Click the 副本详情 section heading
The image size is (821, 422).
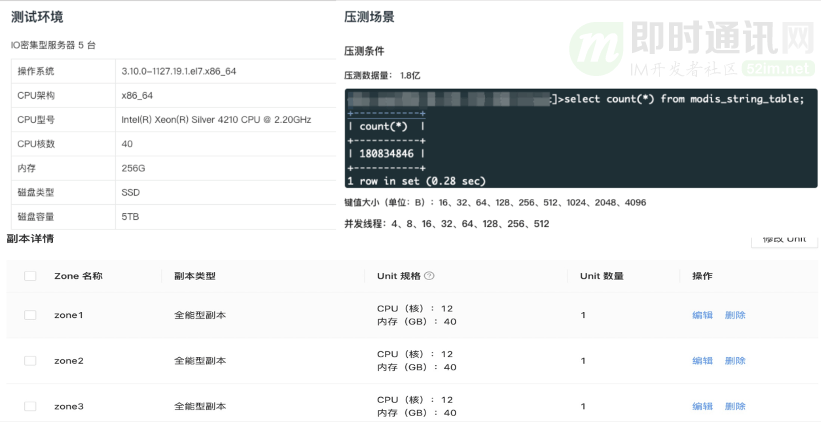tap(30, 239)
